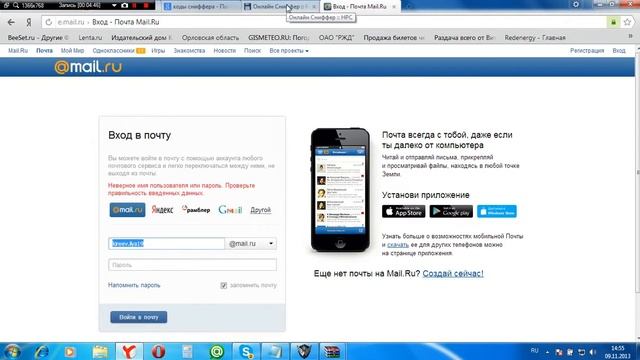Toggle the 'запомнить почту' checkbox
Viewport: 640px width, 360px height.
[x=224, y=286]
